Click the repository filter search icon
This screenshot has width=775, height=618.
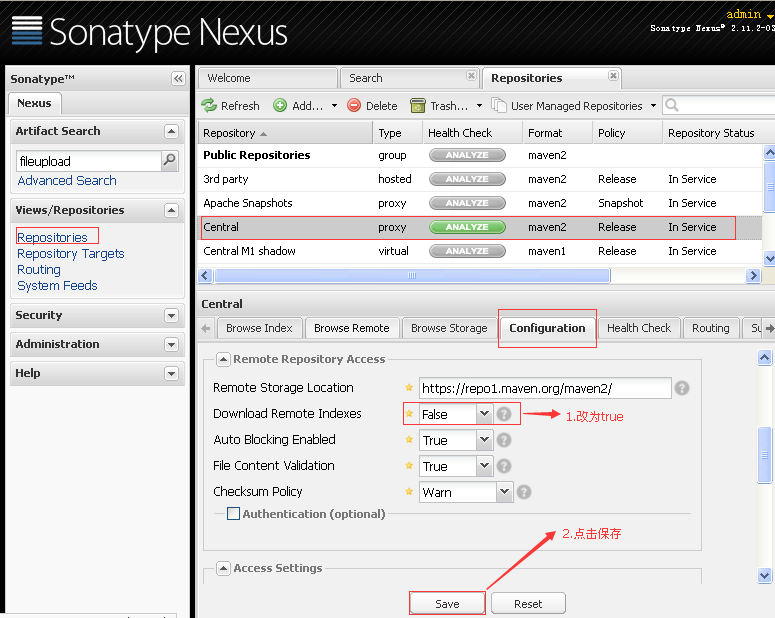671,105
